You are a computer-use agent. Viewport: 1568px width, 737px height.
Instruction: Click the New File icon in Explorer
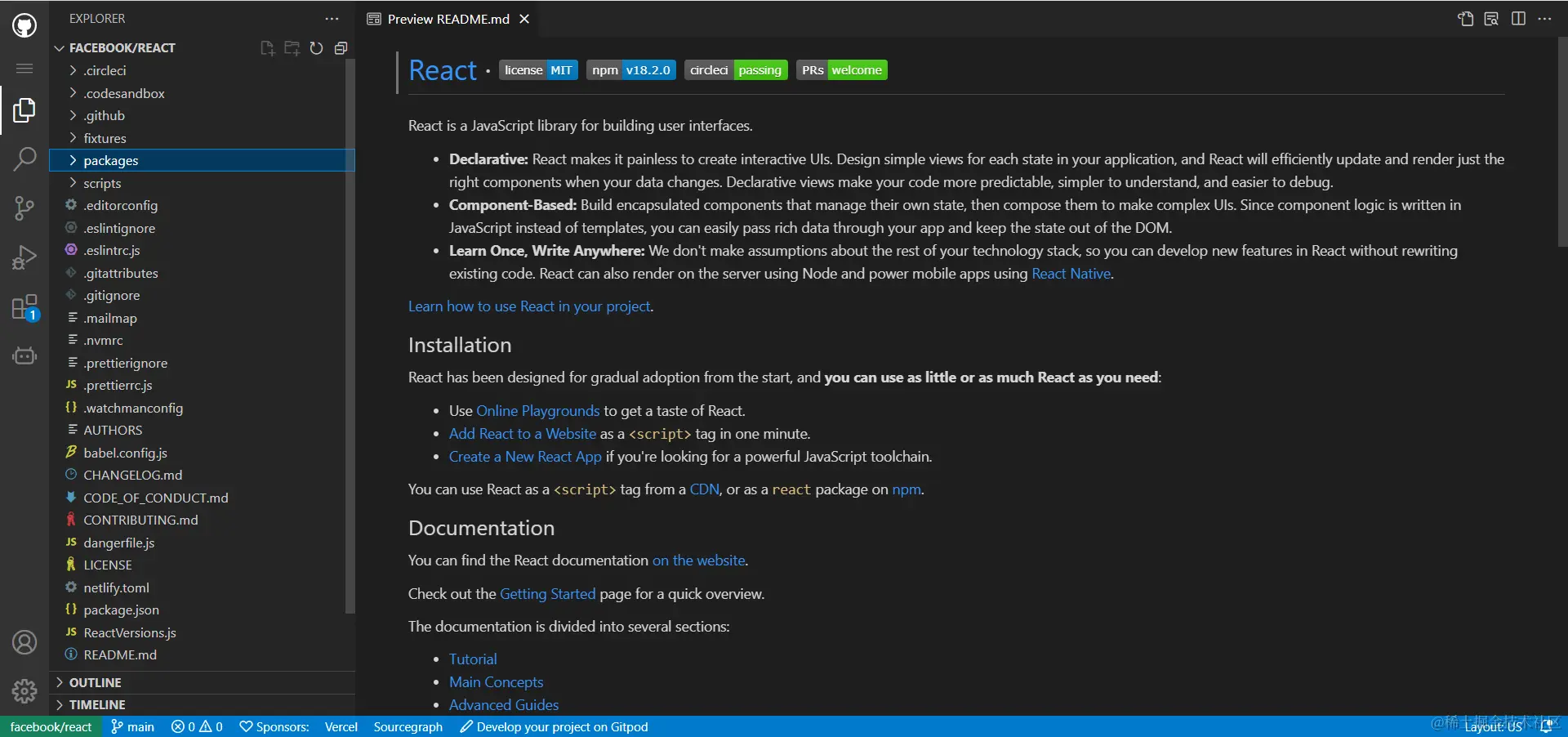[x=266, y=48]
